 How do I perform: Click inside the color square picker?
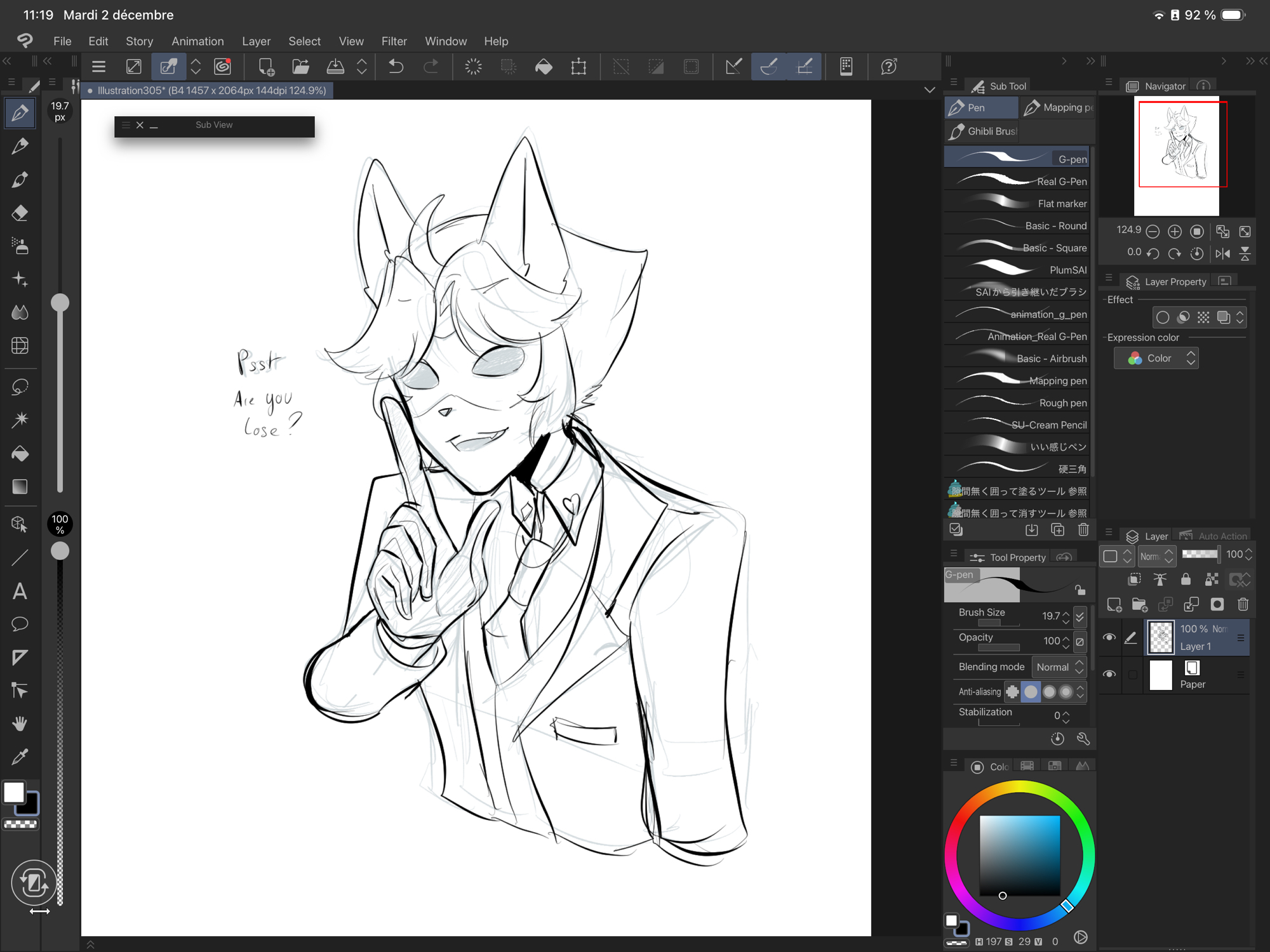(1019, 854)
